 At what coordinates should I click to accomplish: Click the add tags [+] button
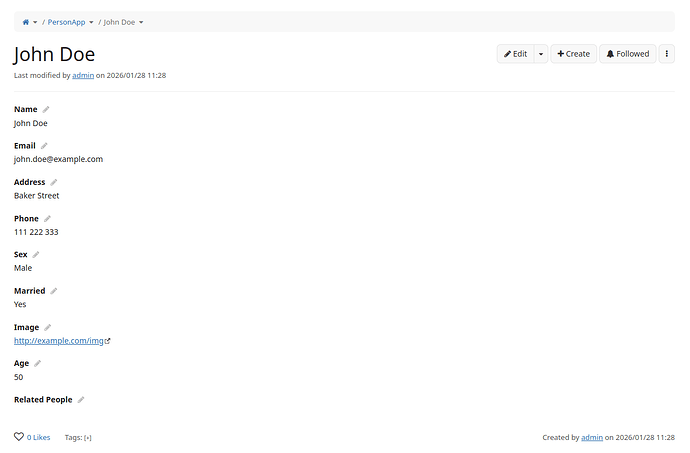[x=88, y=438]
